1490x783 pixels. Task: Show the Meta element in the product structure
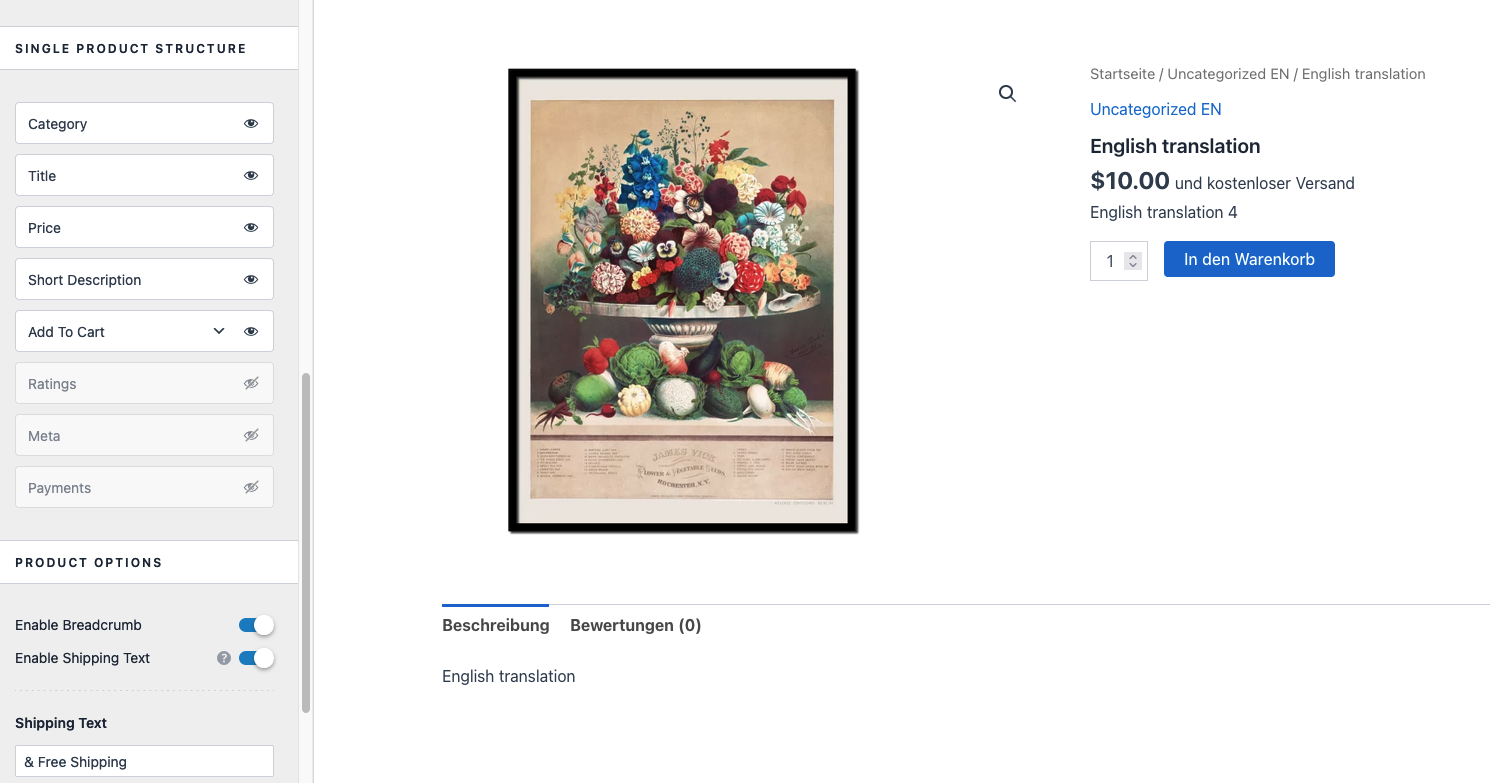251,436
